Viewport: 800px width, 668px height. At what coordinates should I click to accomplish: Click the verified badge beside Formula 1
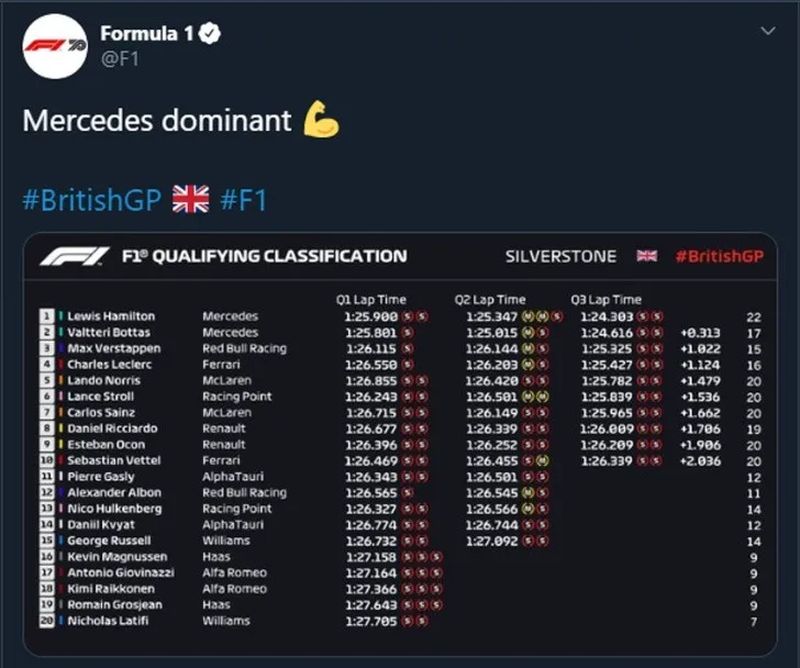pyautogui.click(x=210, y=34)
